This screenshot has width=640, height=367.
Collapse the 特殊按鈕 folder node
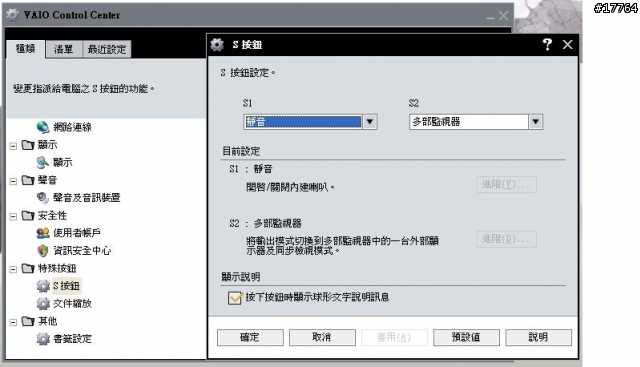click(x=13, y=269)
